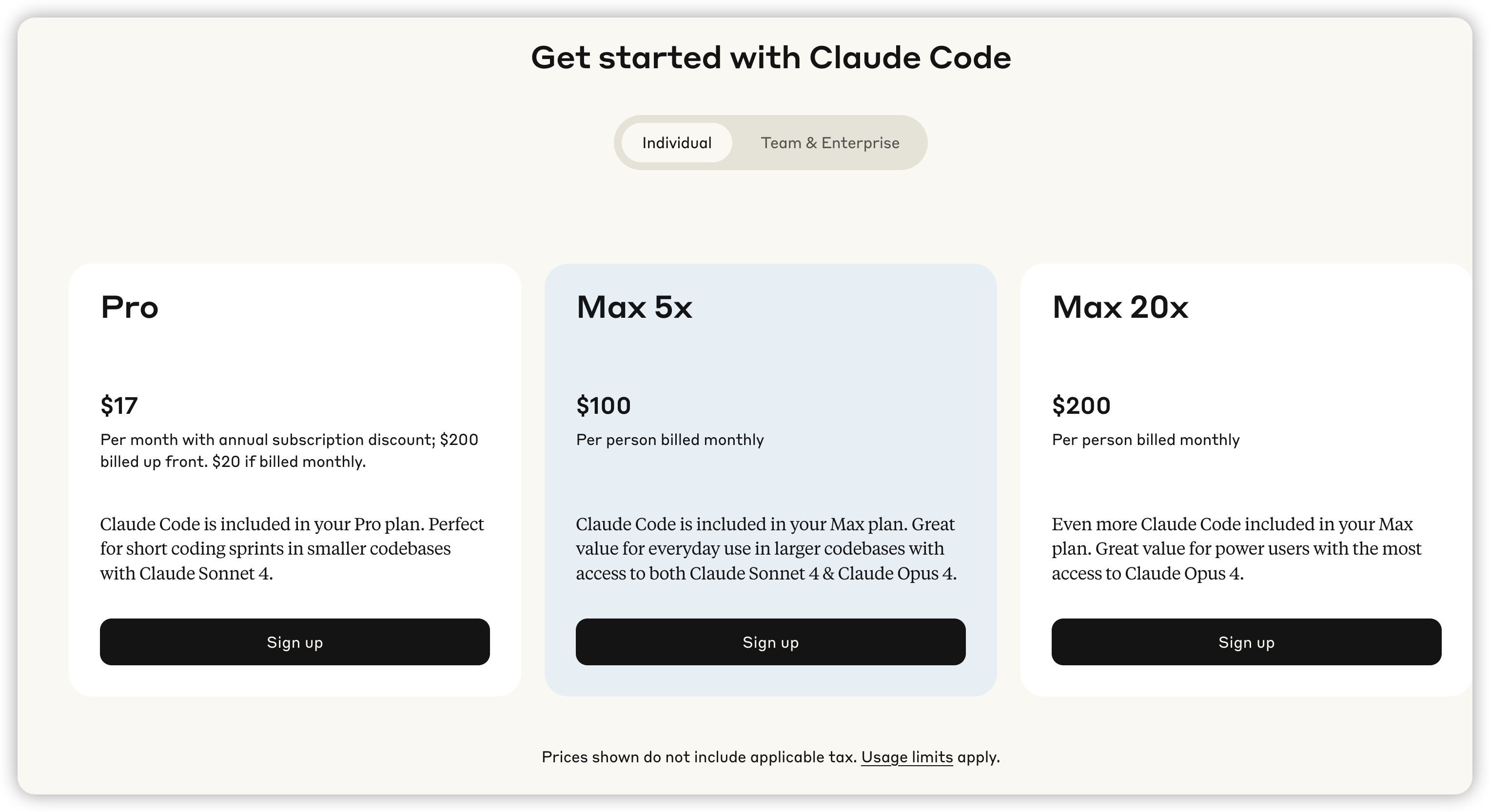Click the applicable tax disclaimer text

(x=699, y=757)
